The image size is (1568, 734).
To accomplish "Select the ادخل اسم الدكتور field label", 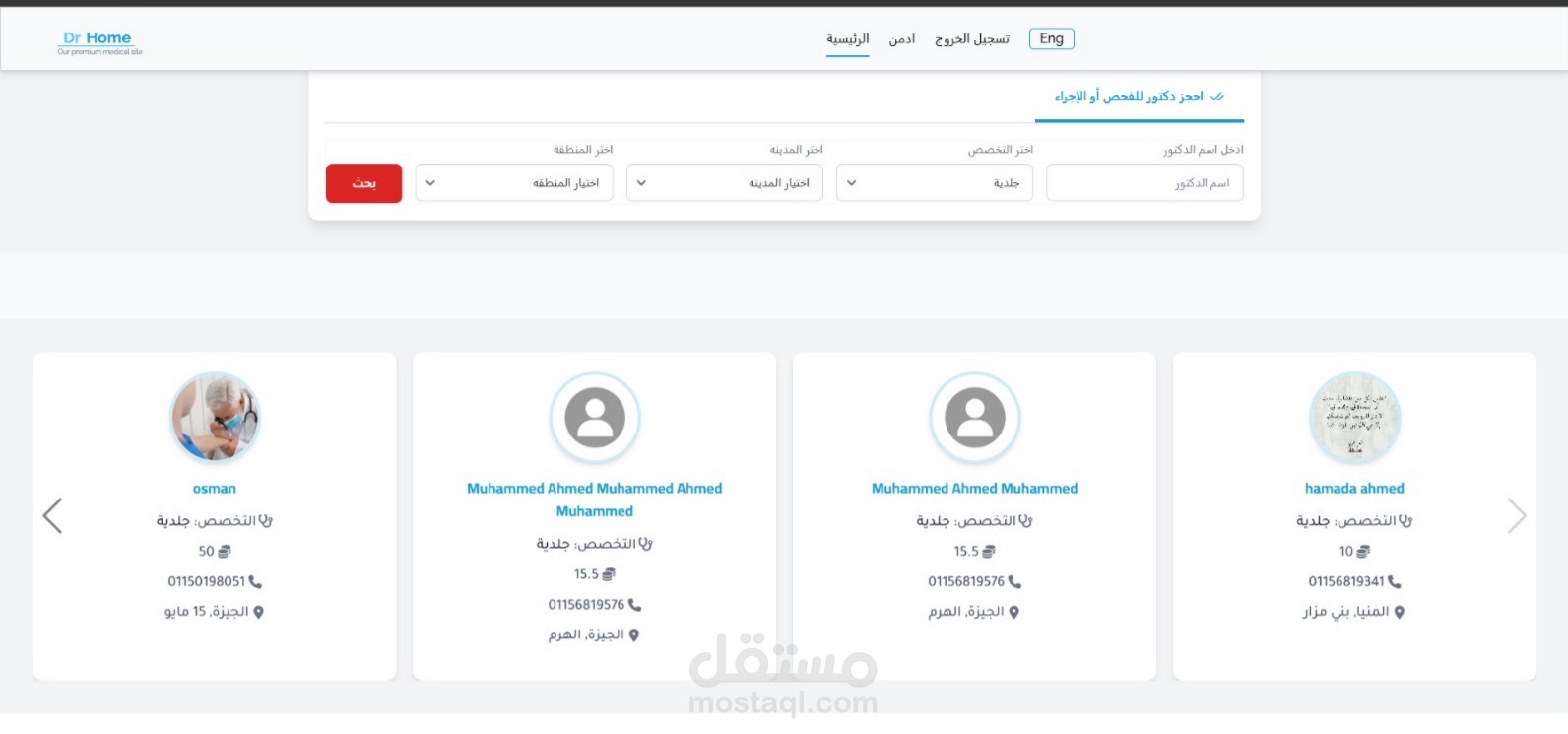I will click(x=1204, y=150).
